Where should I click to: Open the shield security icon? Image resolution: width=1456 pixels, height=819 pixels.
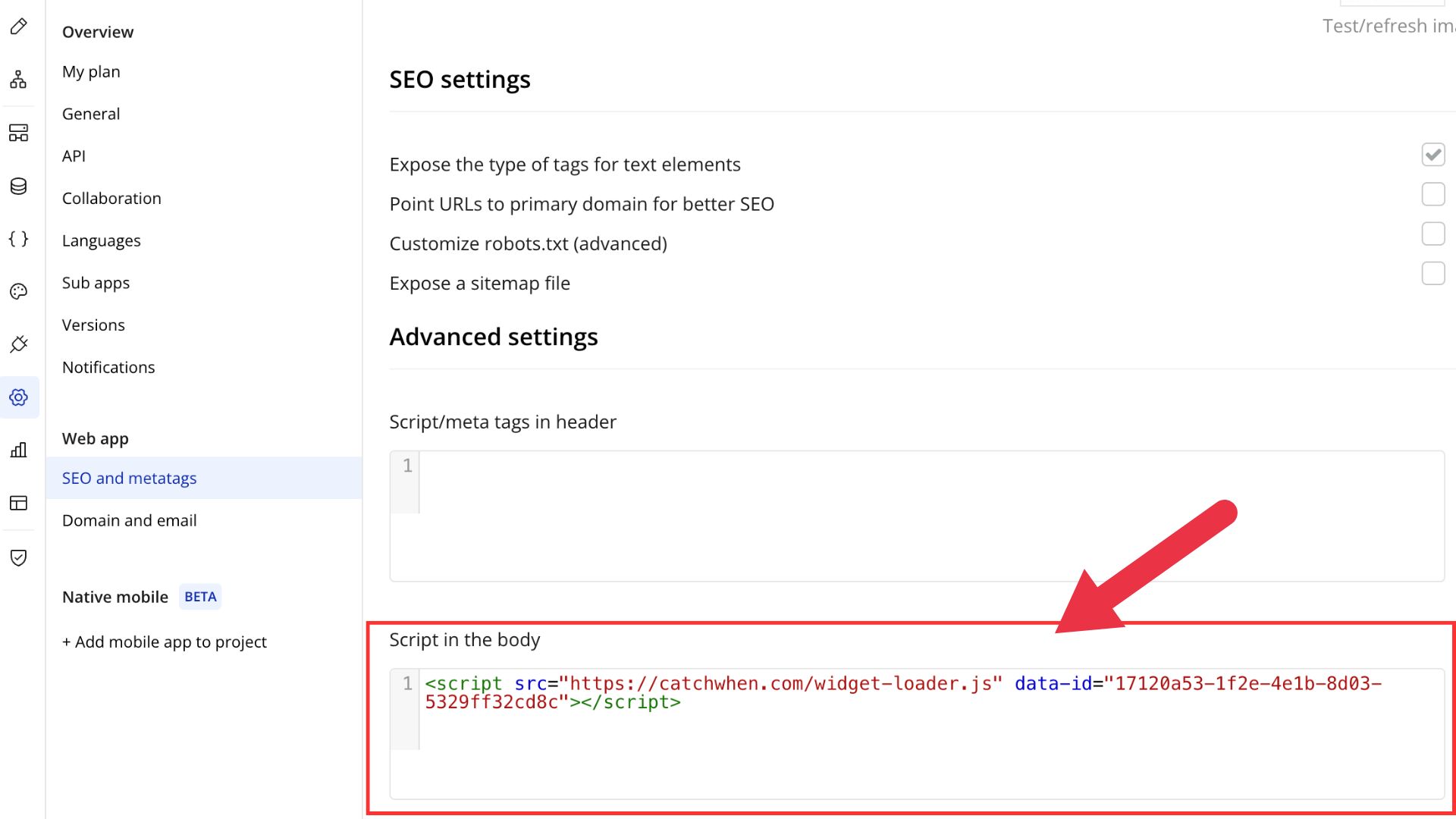[x=19, y=558]
